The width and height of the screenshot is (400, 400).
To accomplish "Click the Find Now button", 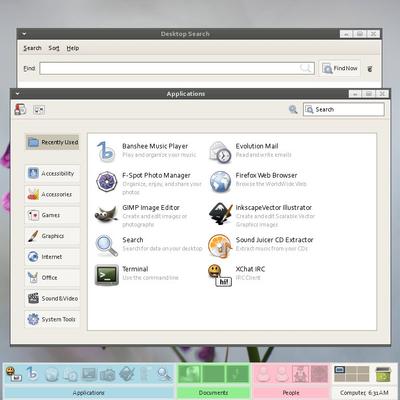I will click(x=340, y=68).
